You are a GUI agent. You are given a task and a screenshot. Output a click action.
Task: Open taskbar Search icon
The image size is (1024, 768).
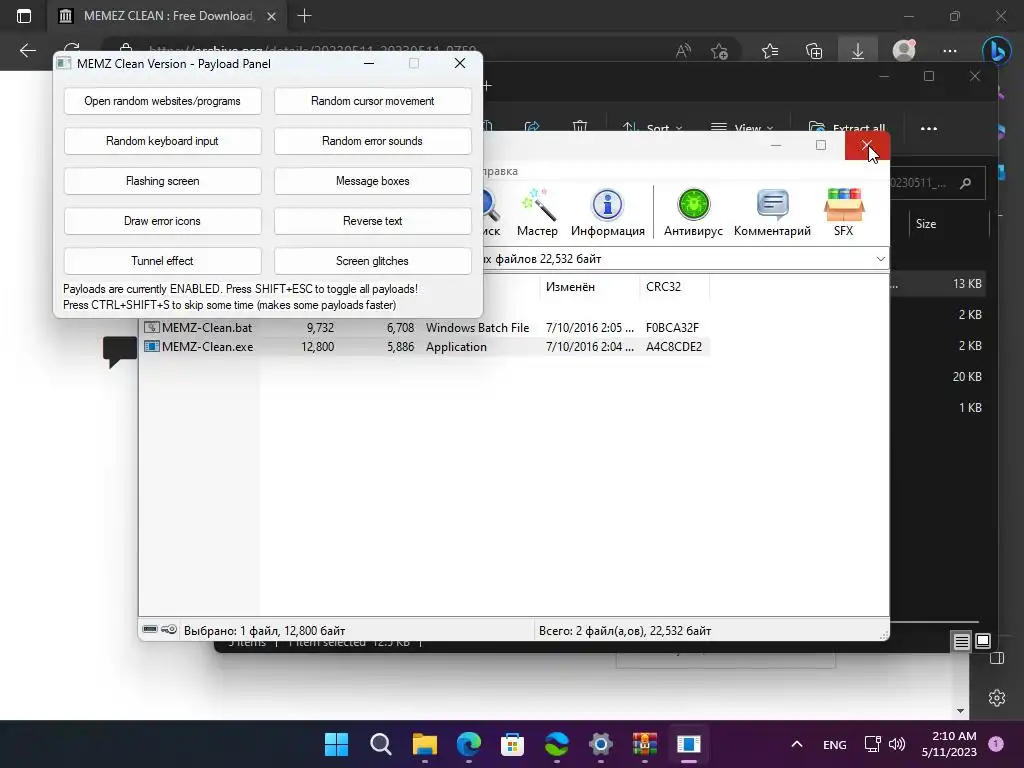pyautogui.click(x=381, y=744)
